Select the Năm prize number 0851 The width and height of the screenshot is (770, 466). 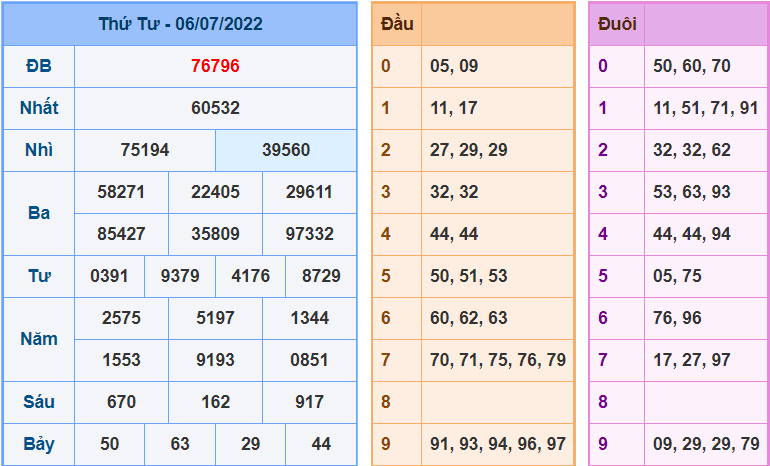point(309,360)
